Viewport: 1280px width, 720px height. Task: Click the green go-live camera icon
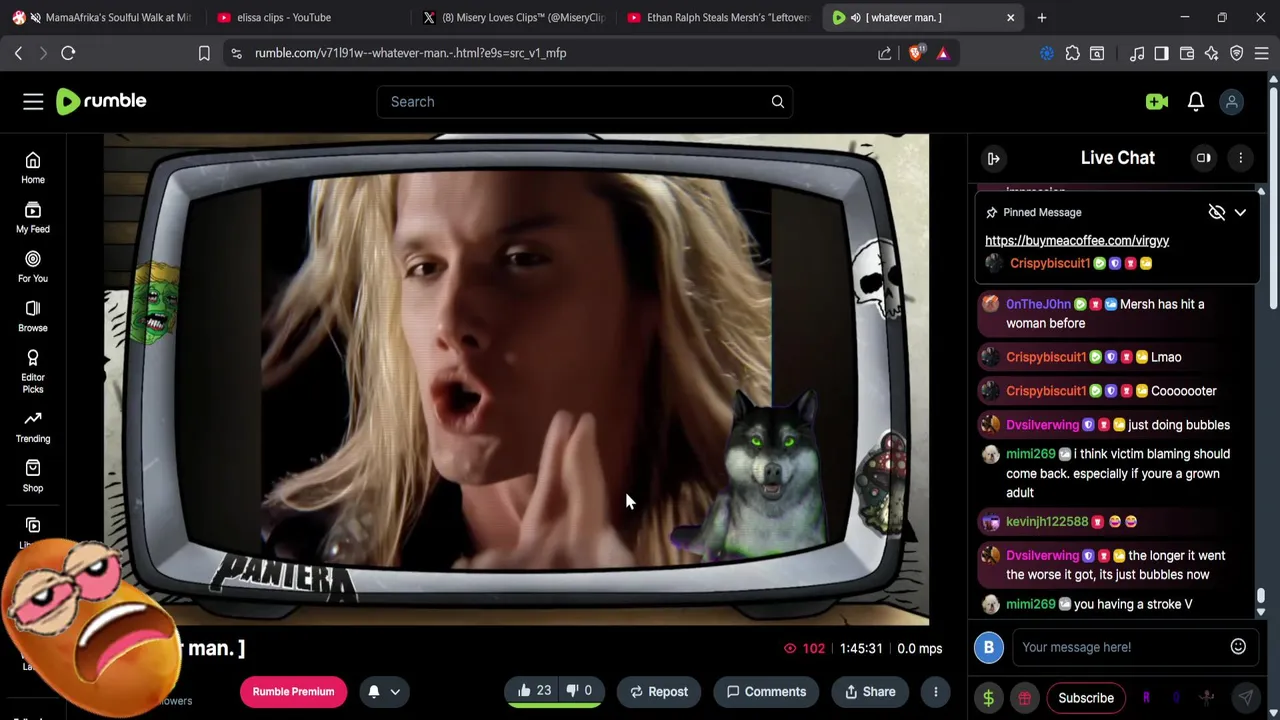[1157, 101]
